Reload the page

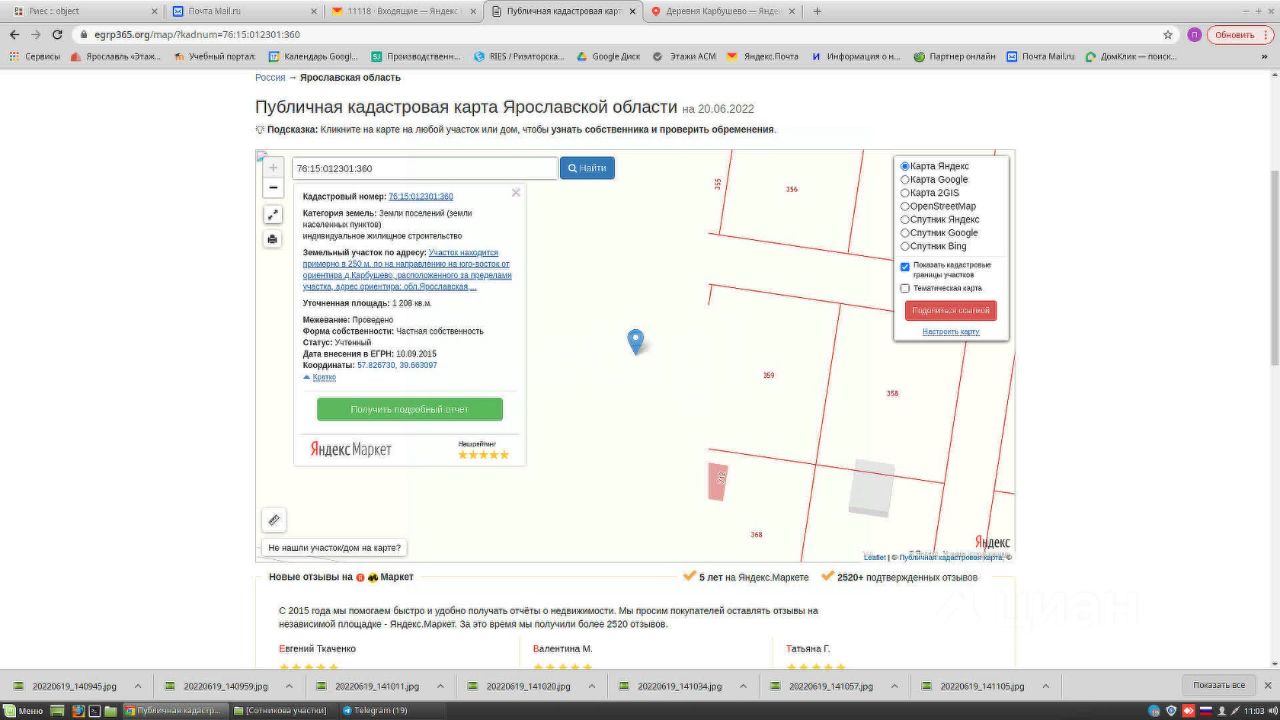[x=57, y=34]
